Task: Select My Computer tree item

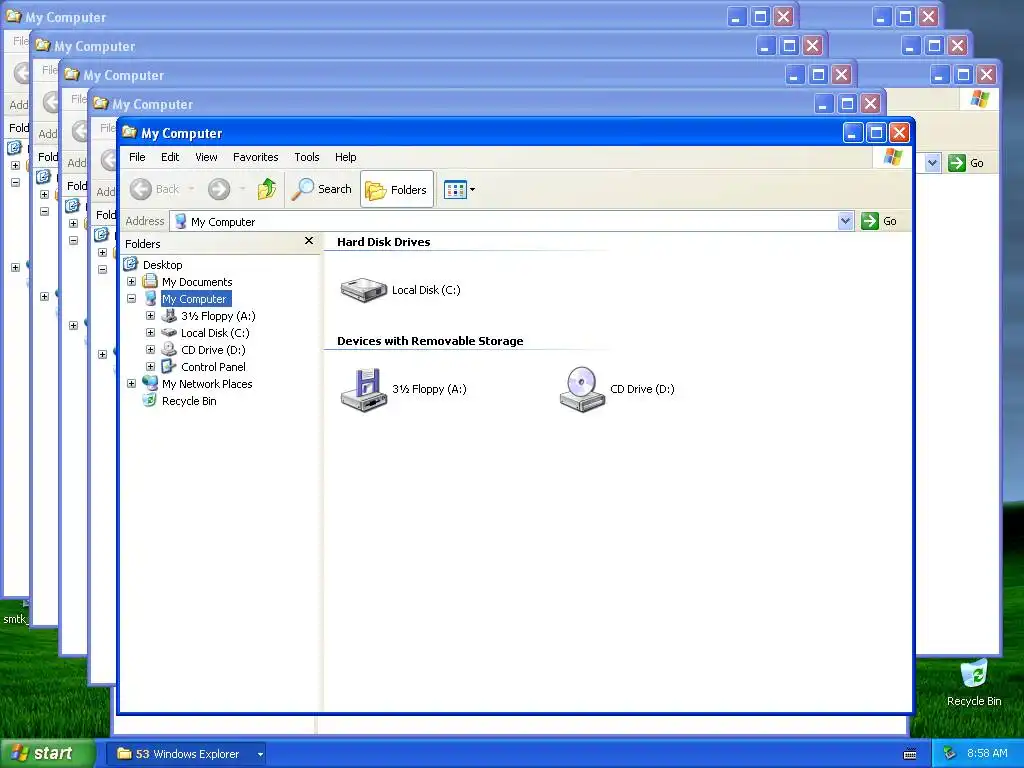Action: coord(194,298)
